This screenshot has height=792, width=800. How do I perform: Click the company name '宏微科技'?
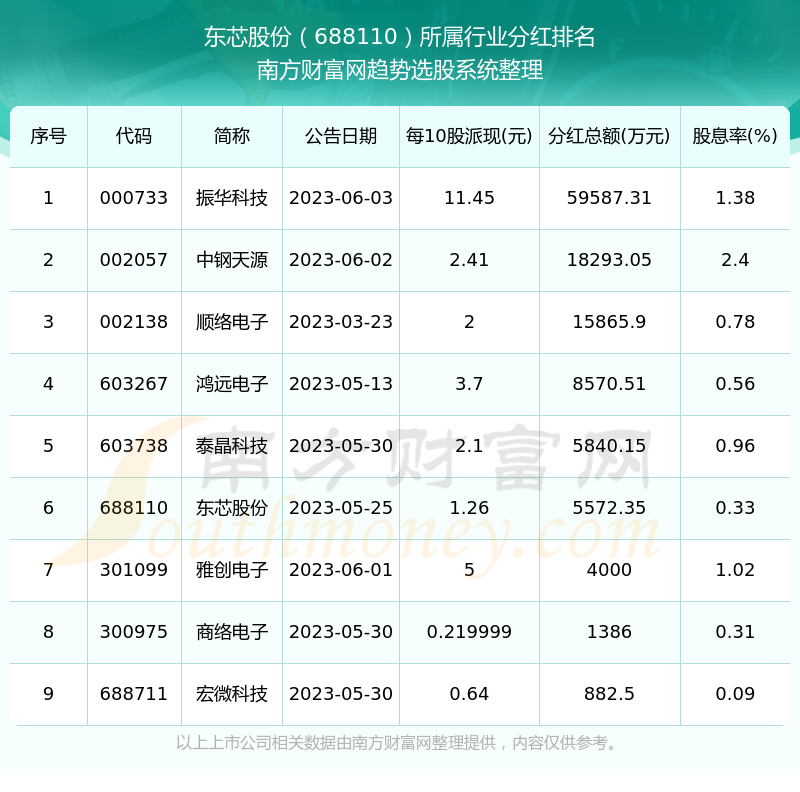tap(232, 694)
